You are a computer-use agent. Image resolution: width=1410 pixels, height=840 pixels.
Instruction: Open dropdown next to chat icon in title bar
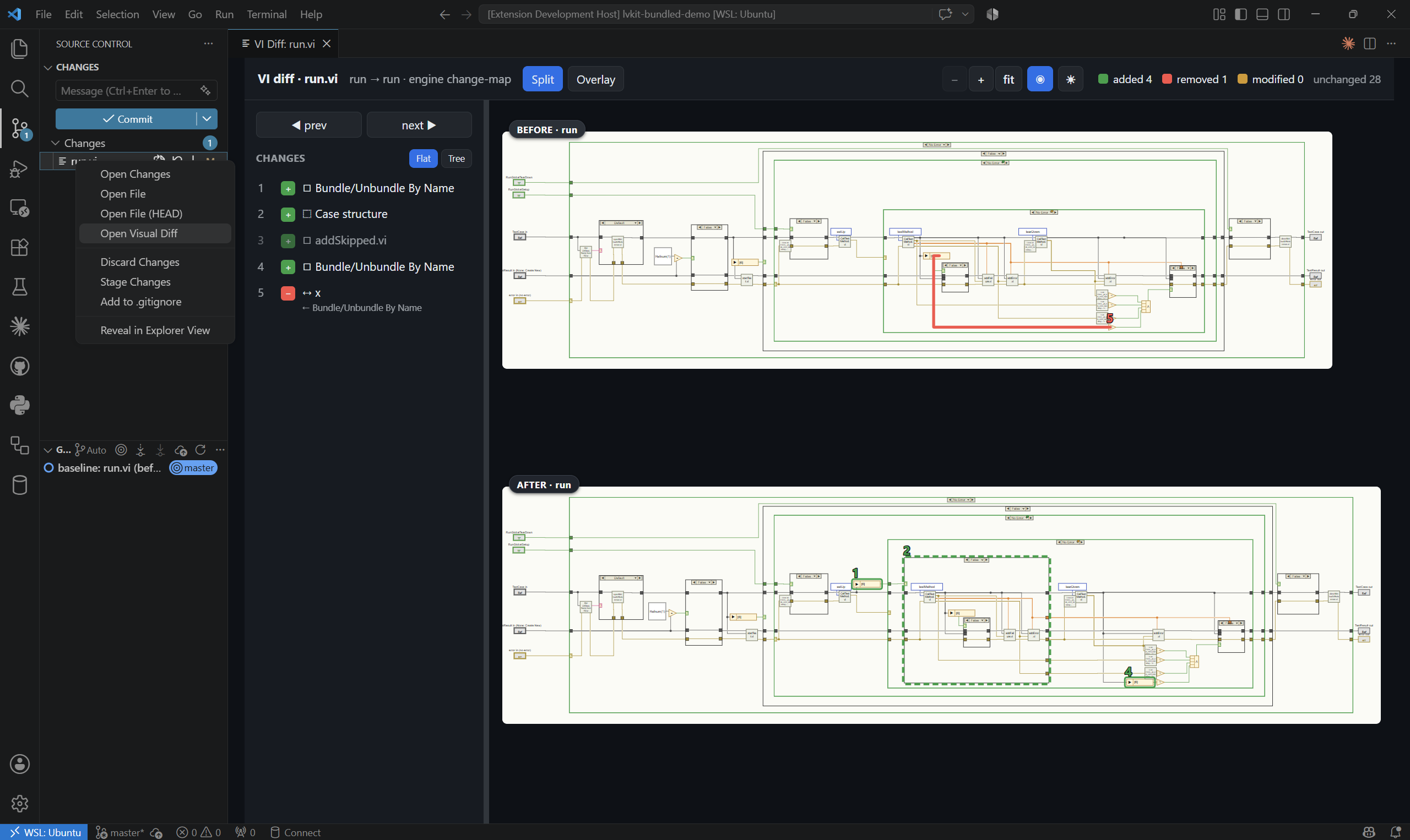965,14
